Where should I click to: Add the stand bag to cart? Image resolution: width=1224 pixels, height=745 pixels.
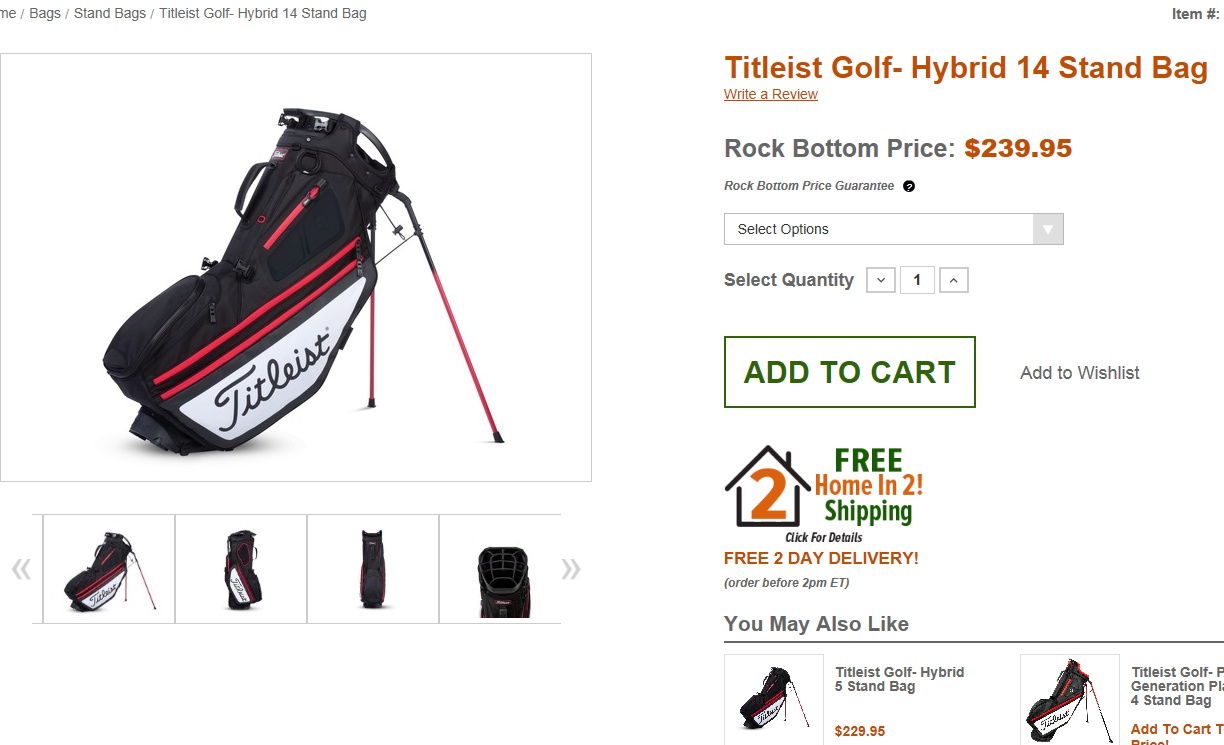(850, 372)
